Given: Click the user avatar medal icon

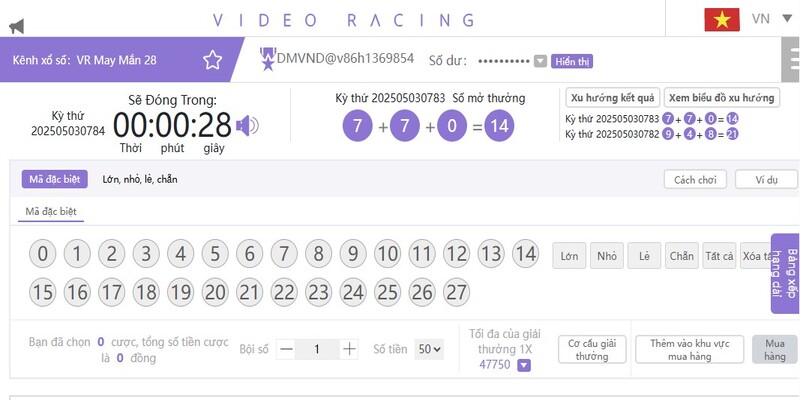Looking at the screenshot, I should [267, 60].
